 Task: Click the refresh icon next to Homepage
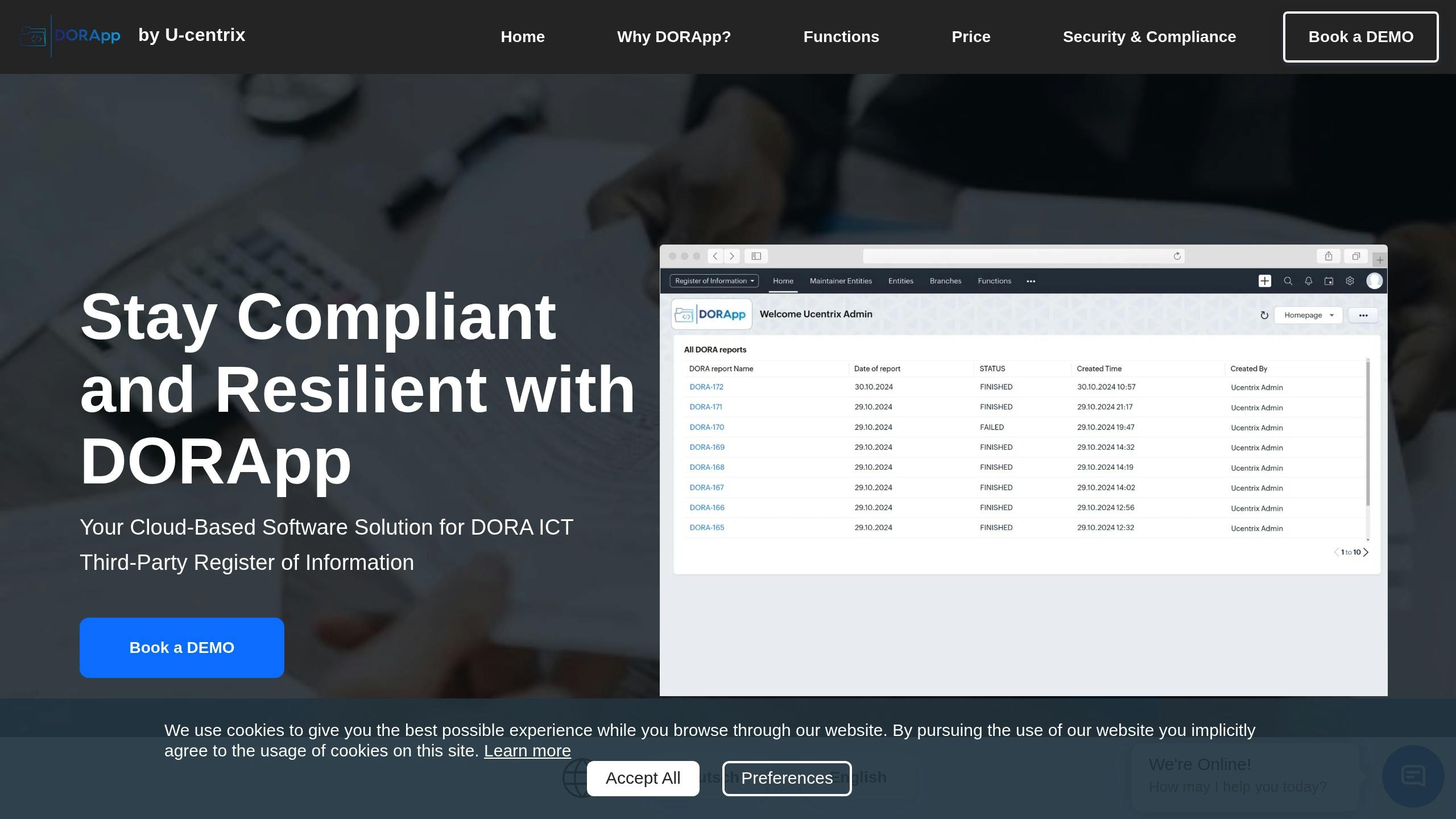[1264, 315]
